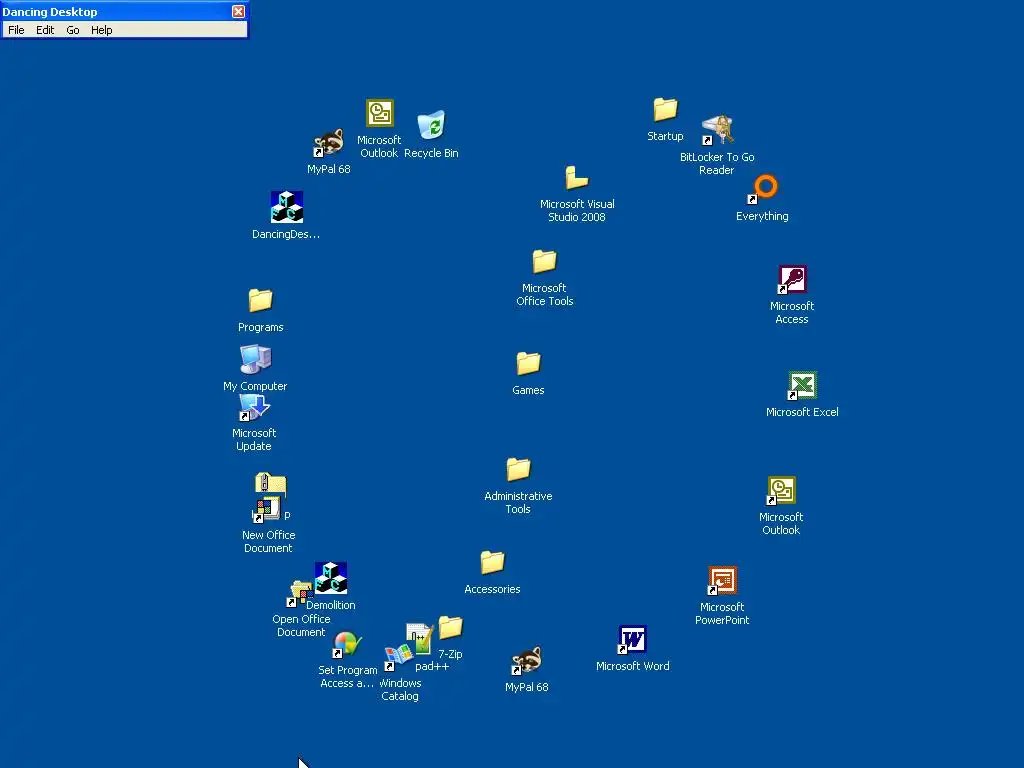
Task: Click the Microsoft Visual Studio 2008 folder
Action: pyautogui.click(x=577, y=177)
